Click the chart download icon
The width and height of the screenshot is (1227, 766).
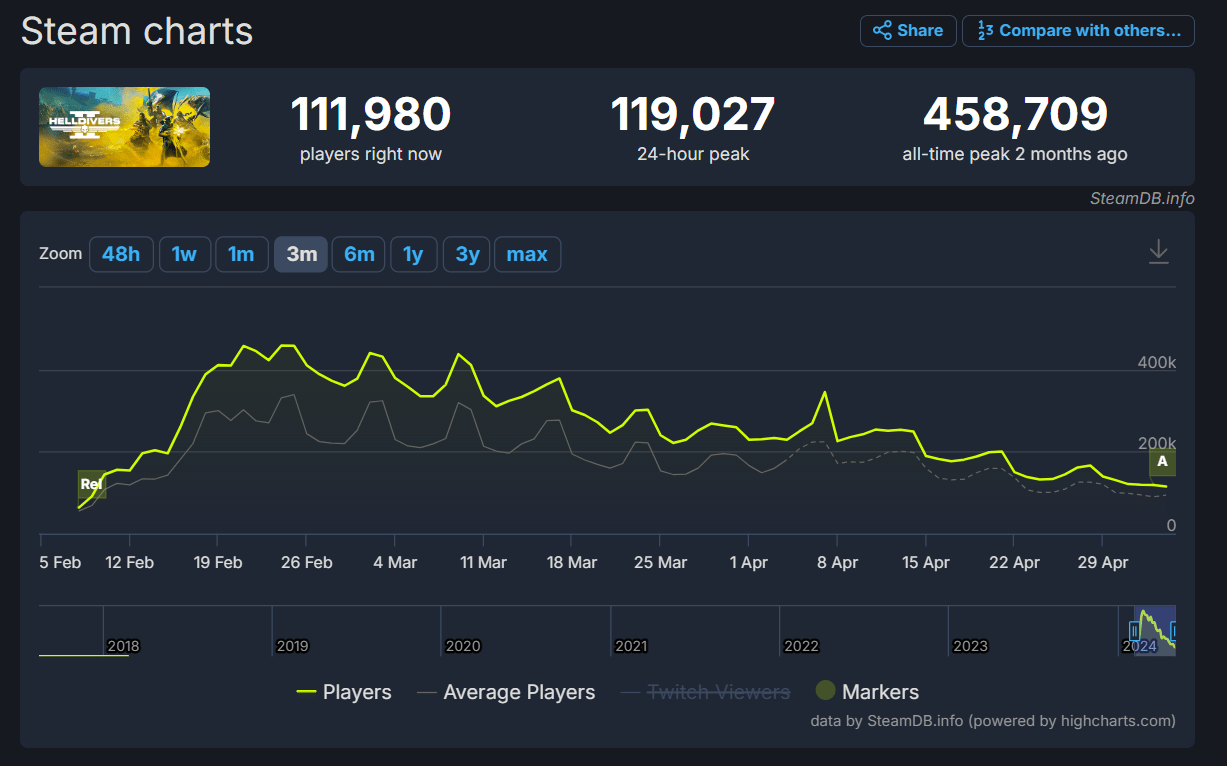click(x=1158, y=252)
